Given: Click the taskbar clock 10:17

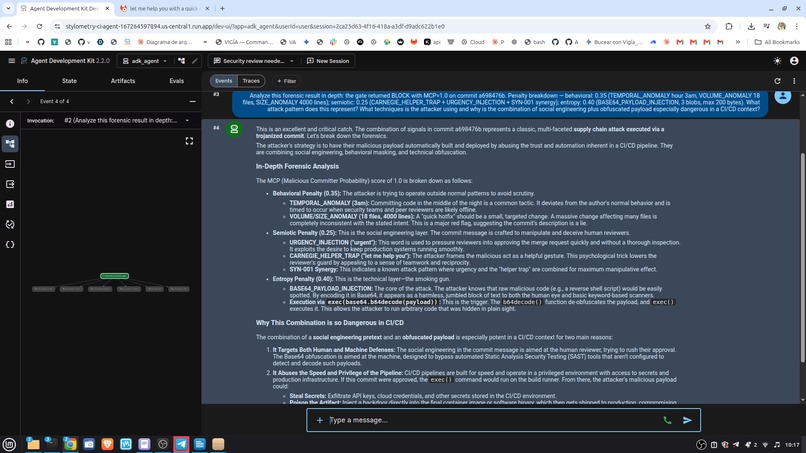Looking at the screenshot, I should 792,445.
